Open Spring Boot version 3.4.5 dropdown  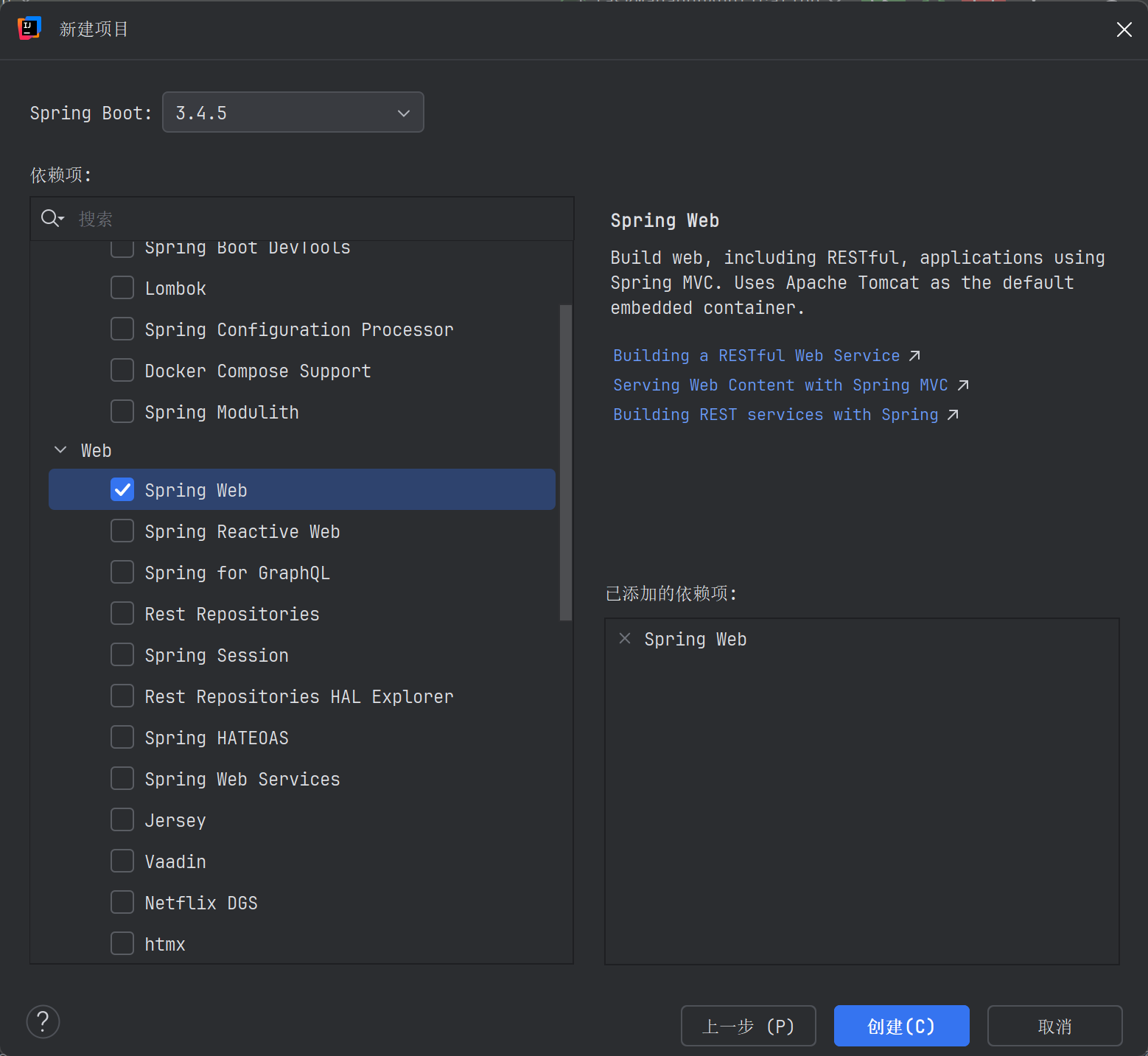coord(293,112)
